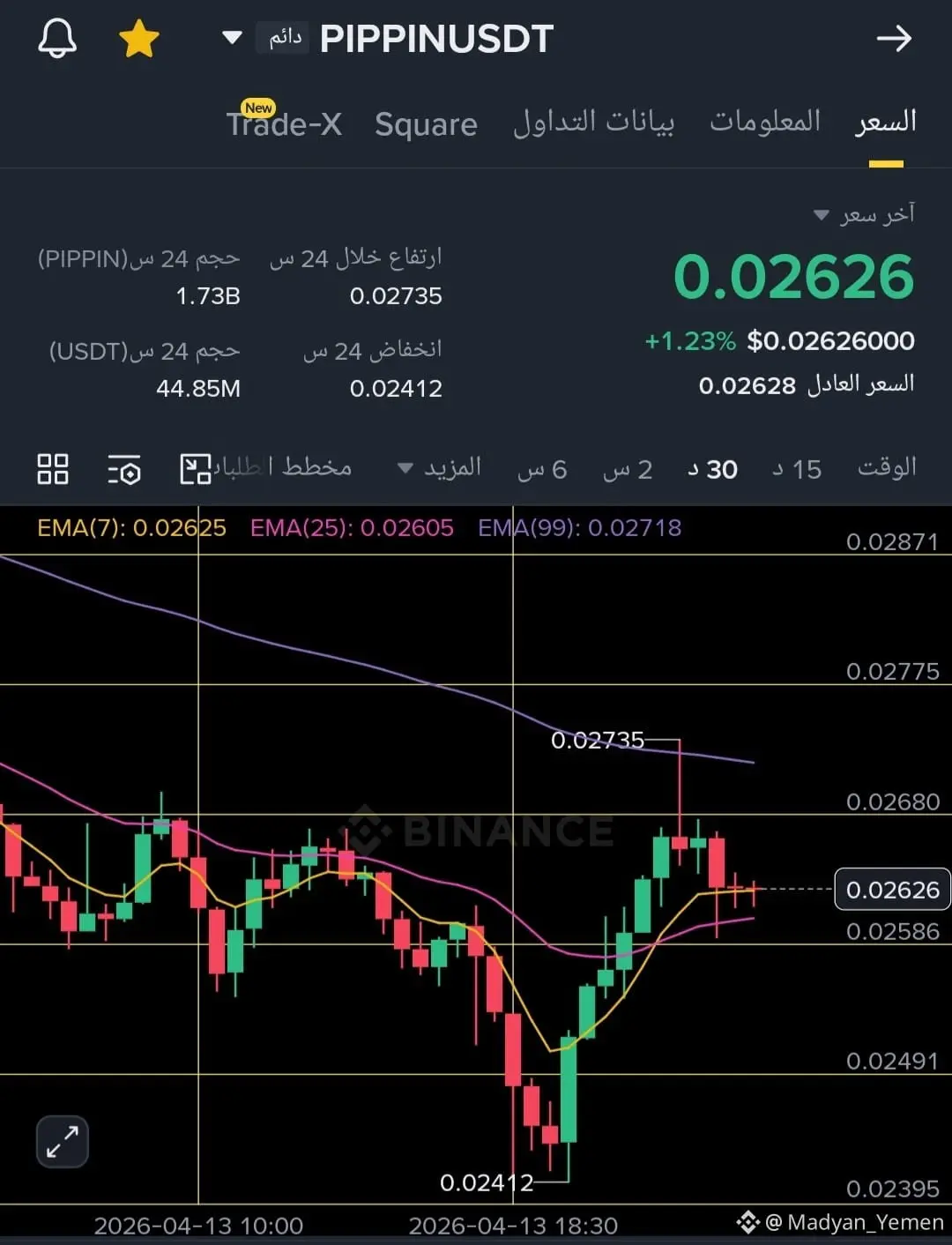Screen dimensions: 952x1245
Task: Tap the 0.02775 price axis label
Action: click(893, 672)
